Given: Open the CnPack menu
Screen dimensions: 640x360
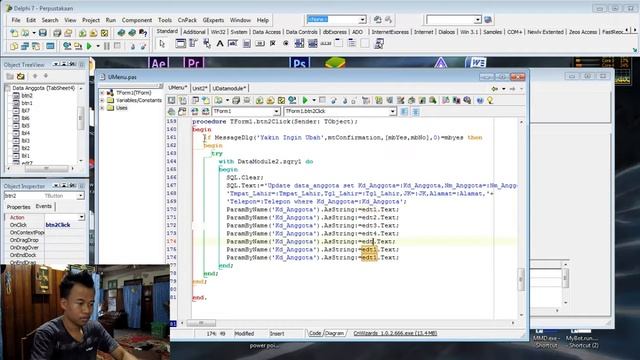Looking at the screenshot, I should click(187, 20).
